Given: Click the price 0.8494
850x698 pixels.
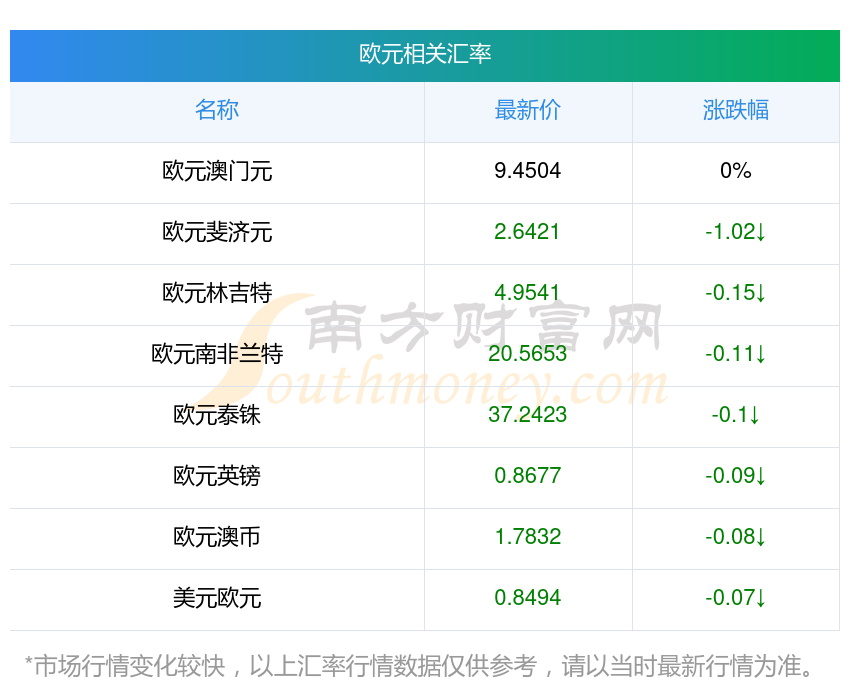Looking at the screenshot, I should pos(527,598).
